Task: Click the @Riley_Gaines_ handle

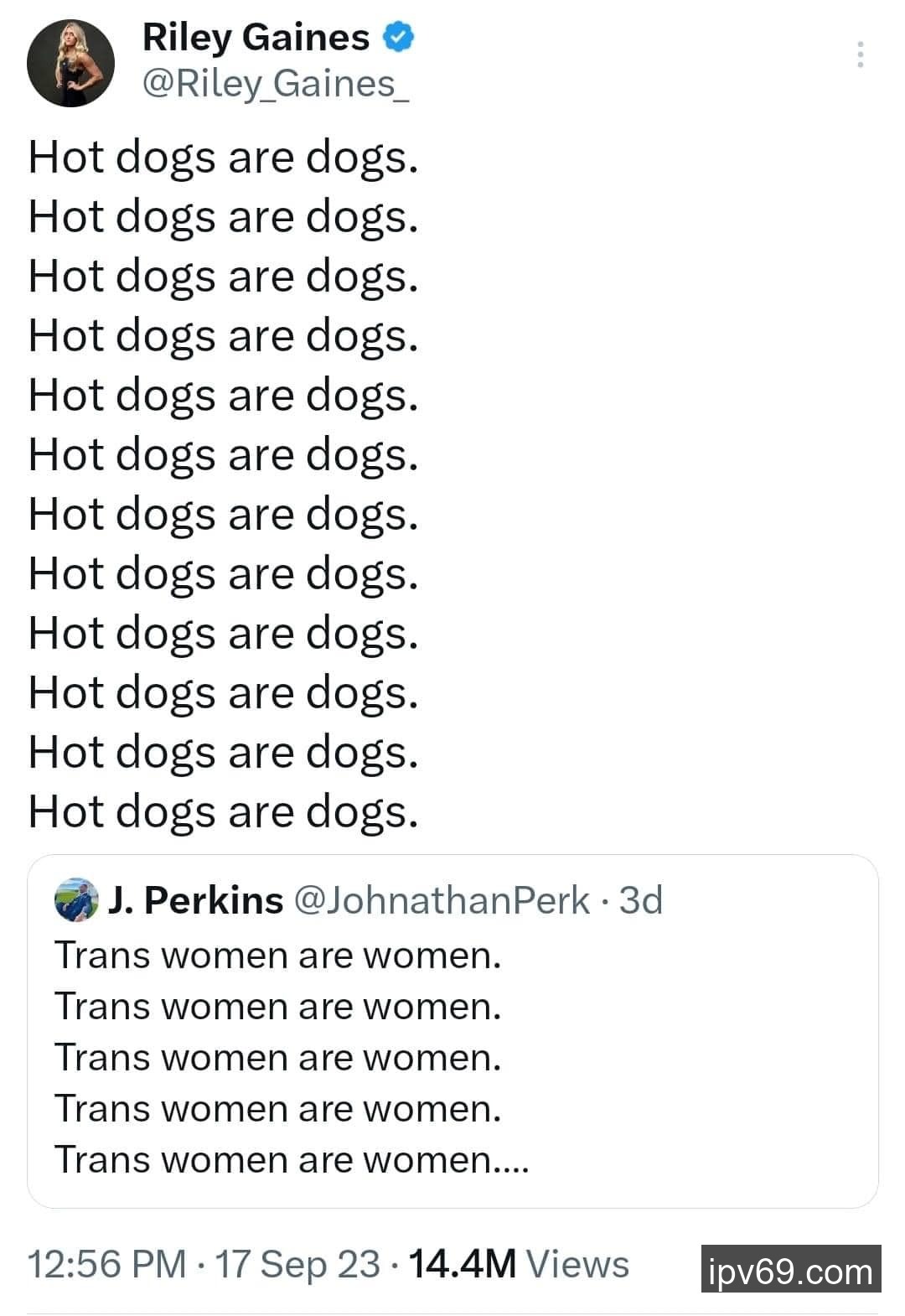Action: coord(276,84)
